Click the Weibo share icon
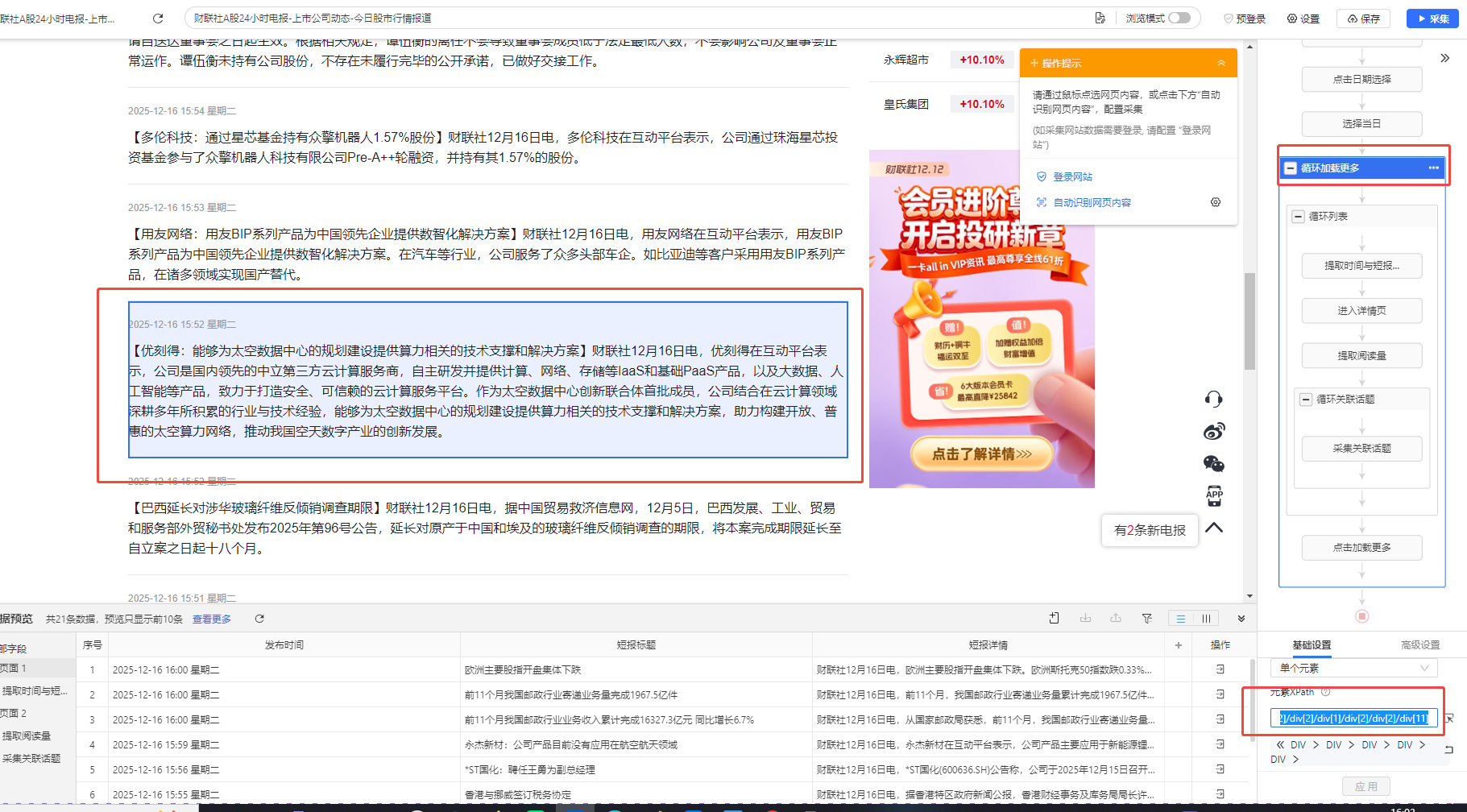 (x=1214, y=431)
